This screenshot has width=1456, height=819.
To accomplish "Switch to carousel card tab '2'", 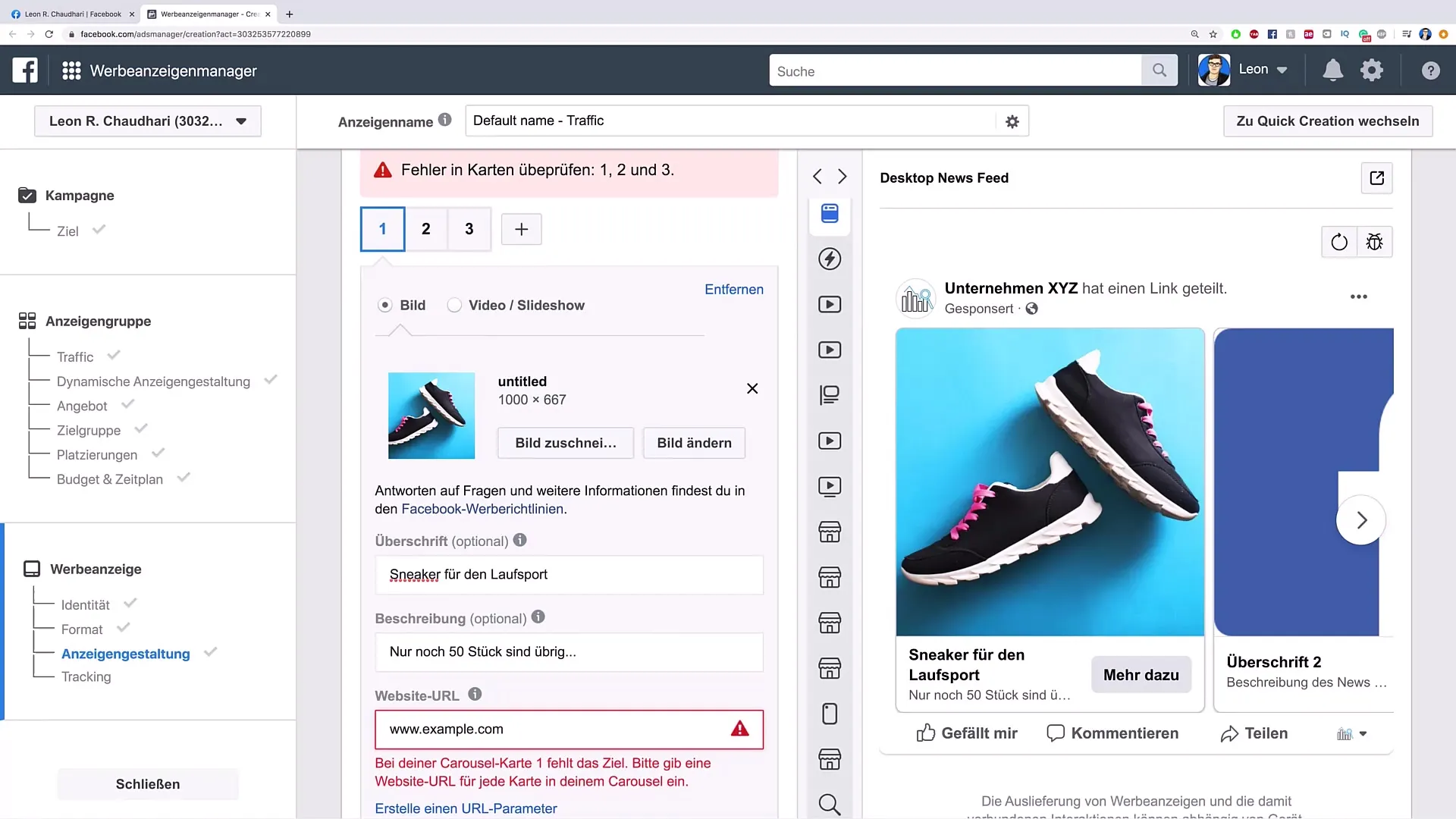I will point(426,229).
